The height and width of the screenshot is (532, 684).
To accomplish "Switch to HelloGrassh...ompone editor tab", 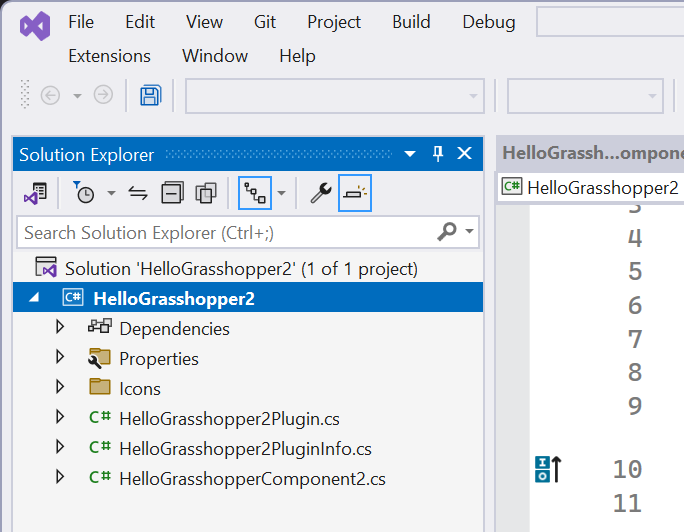I will coord(590,153).
